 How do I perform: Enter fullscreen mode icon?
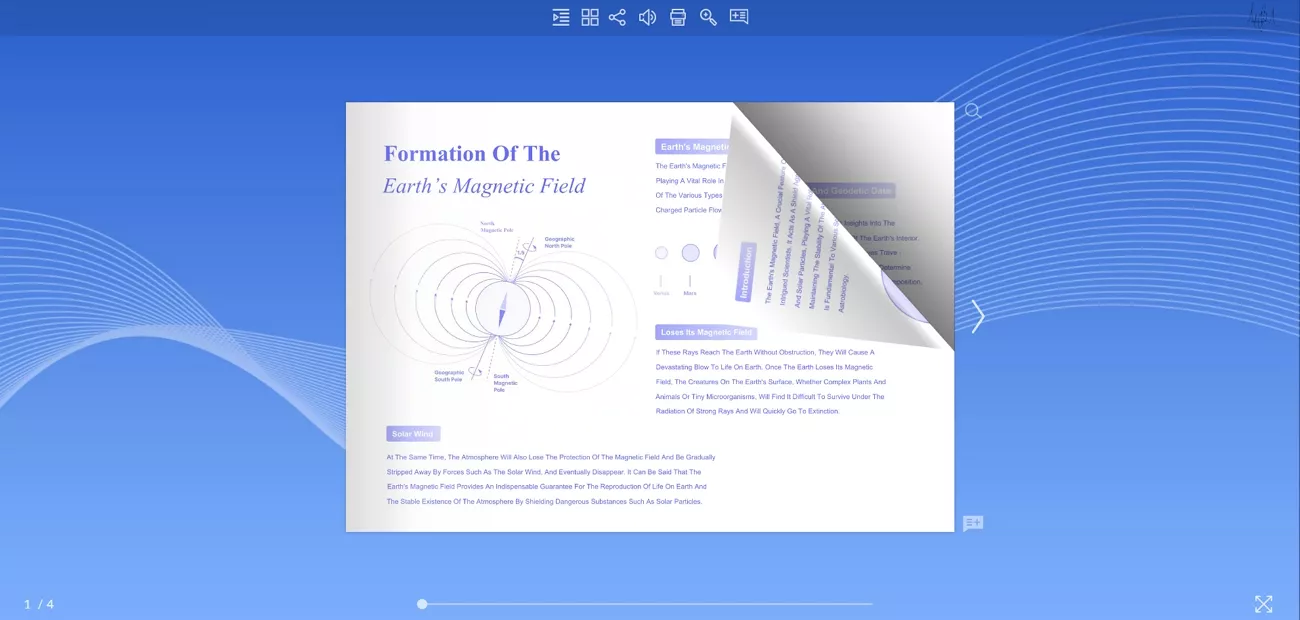click(x=1264, y=604)
